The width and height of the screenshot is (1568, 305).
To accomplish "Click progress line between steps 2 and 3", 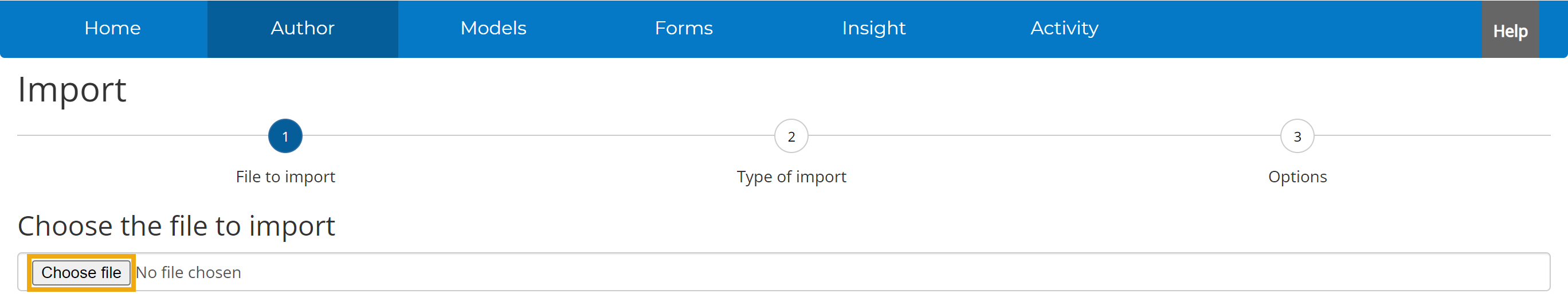I will 1044,135.
